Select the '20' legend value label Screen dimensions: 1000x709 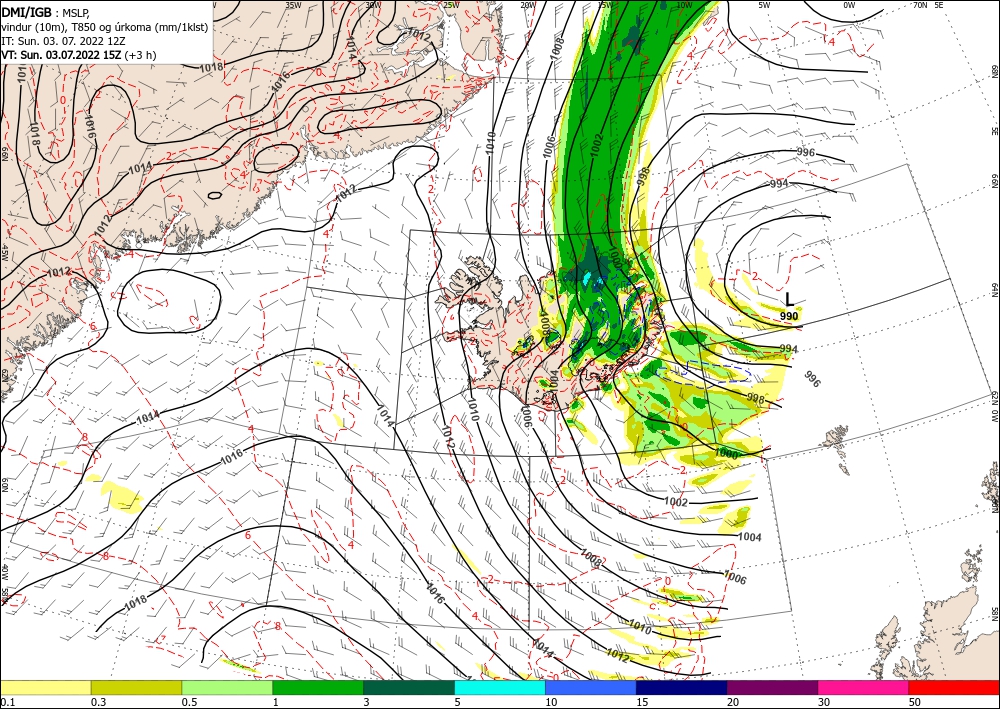click(733, 702)
